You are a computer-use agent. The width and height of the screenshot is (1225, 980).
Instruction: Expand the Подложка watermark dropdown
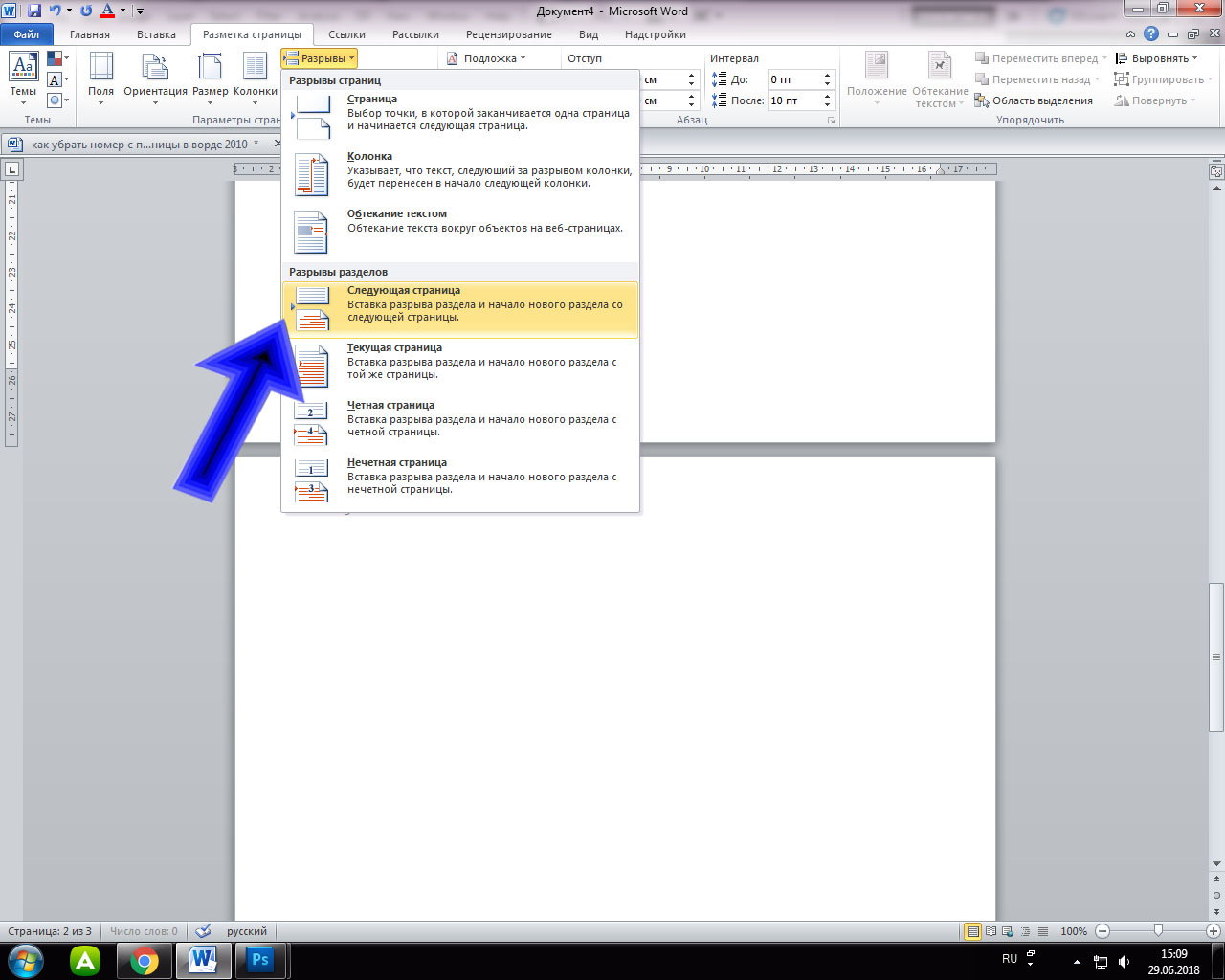tap(486, 58)
